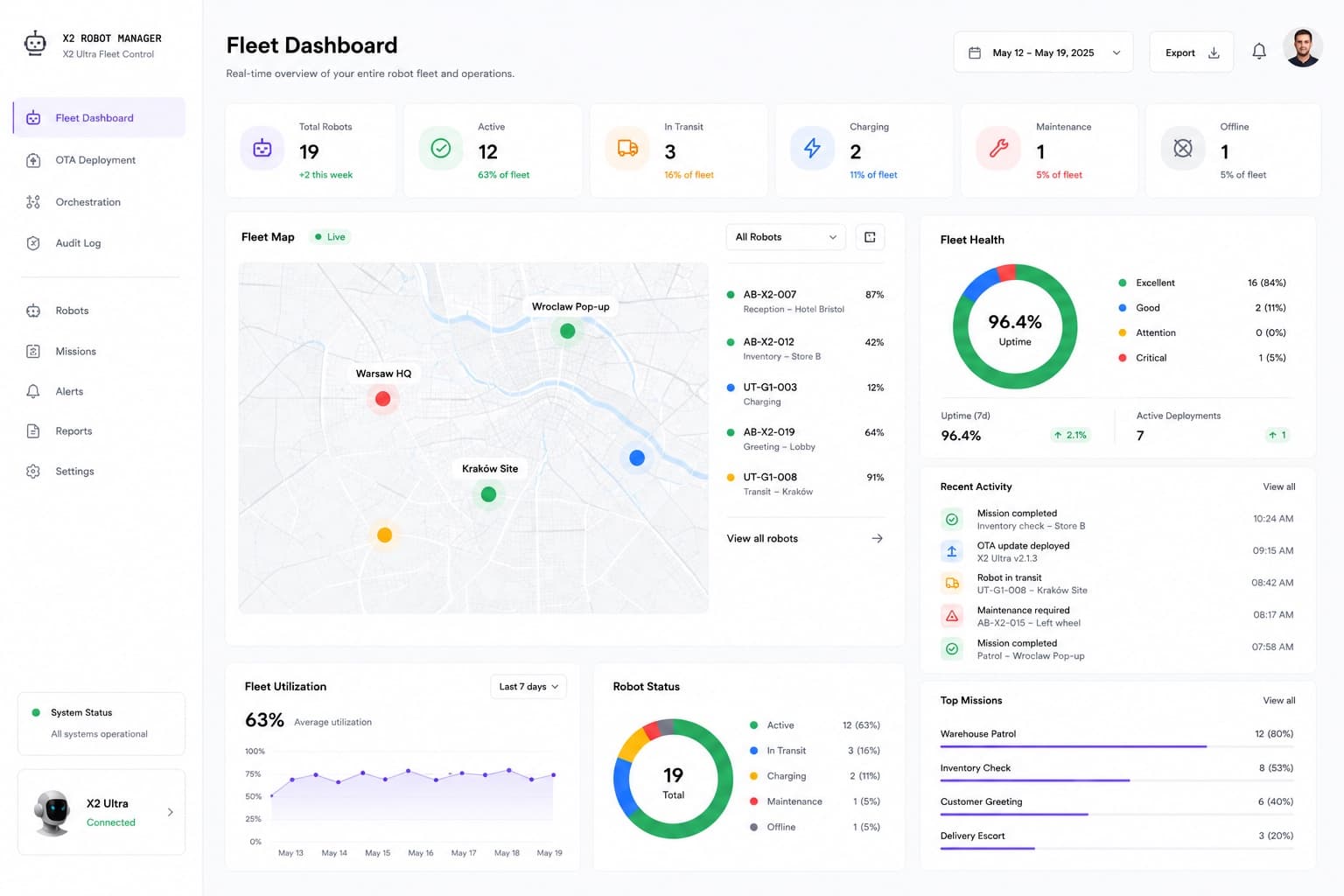
Task: Click the Customer Greeting progress bar
Action: click(x=1116, y=815)
